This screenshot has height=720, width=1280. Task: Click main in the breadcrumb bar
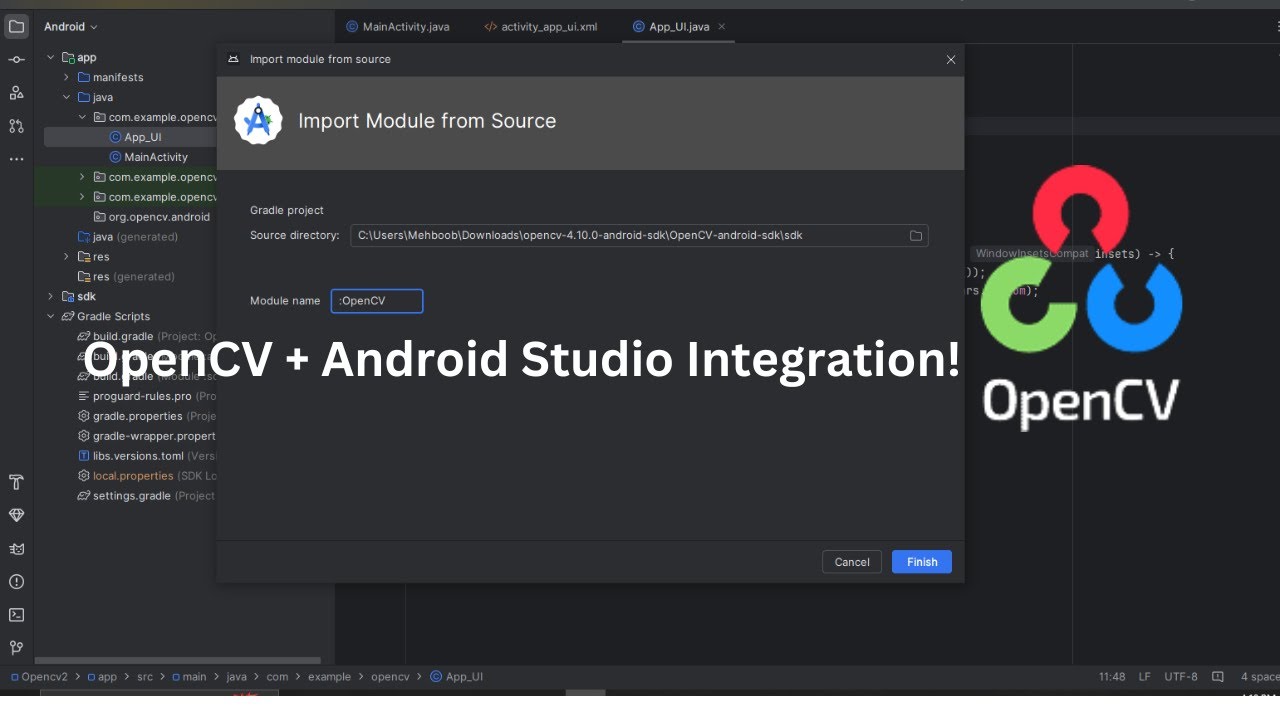189,677
